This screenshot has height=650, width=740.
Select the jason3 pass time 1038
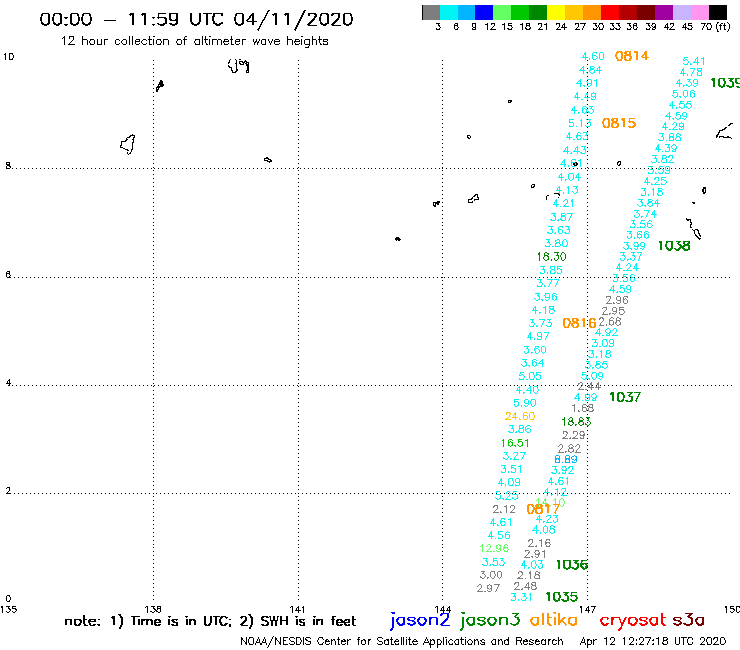point(674,246)
